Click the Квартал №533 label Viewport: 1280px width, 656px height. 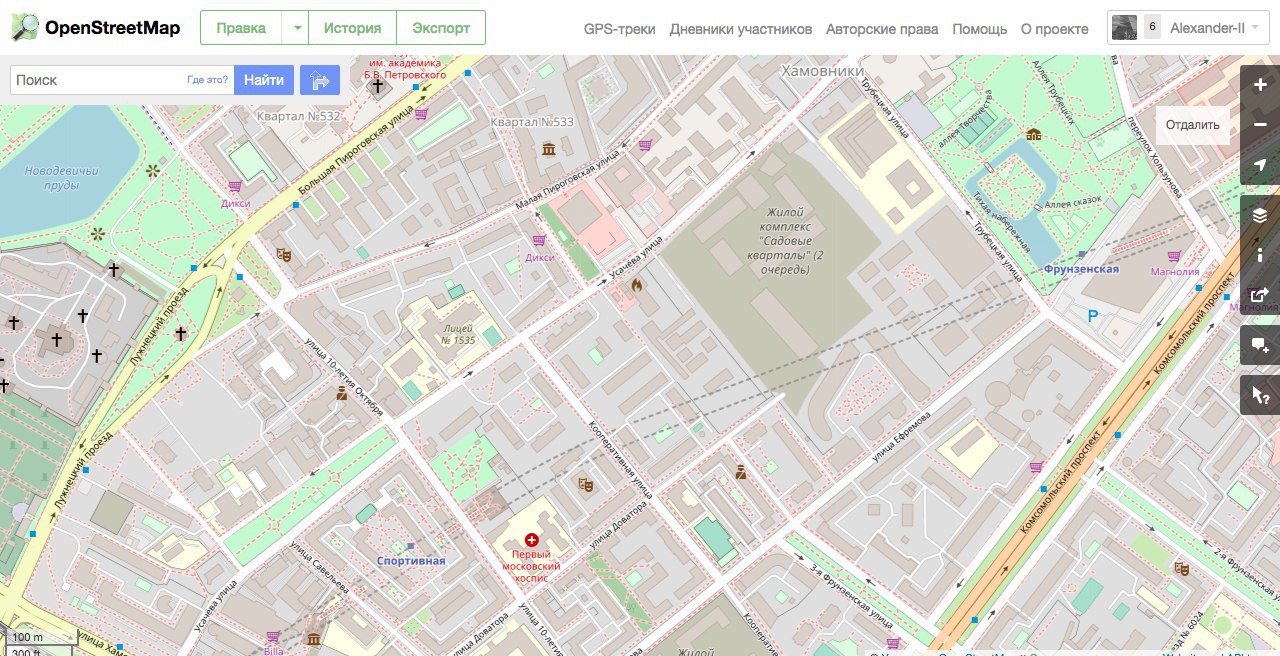point(532,122)
